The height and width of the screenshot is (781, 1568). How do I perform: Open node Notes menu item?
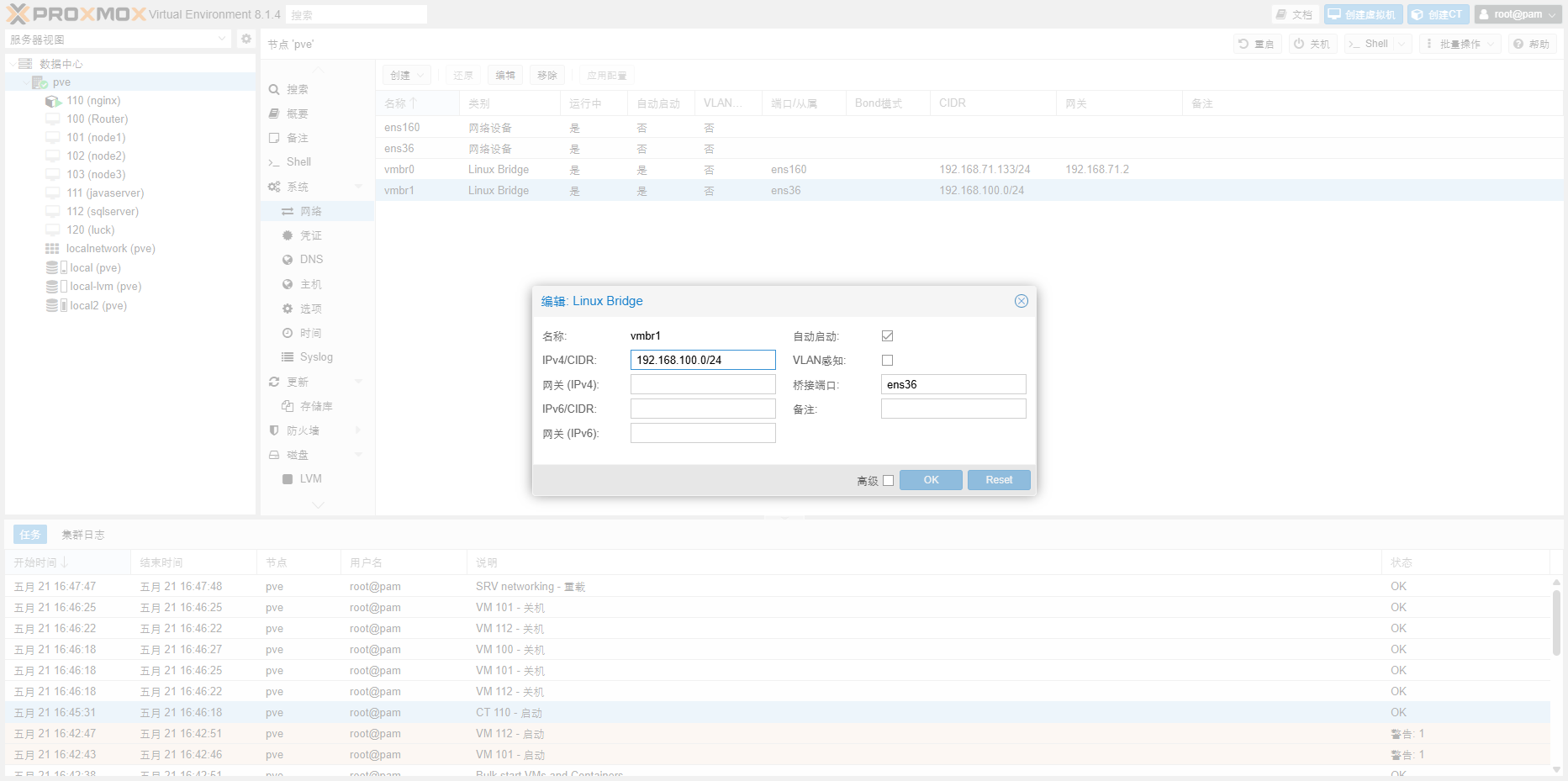[317, 138]
